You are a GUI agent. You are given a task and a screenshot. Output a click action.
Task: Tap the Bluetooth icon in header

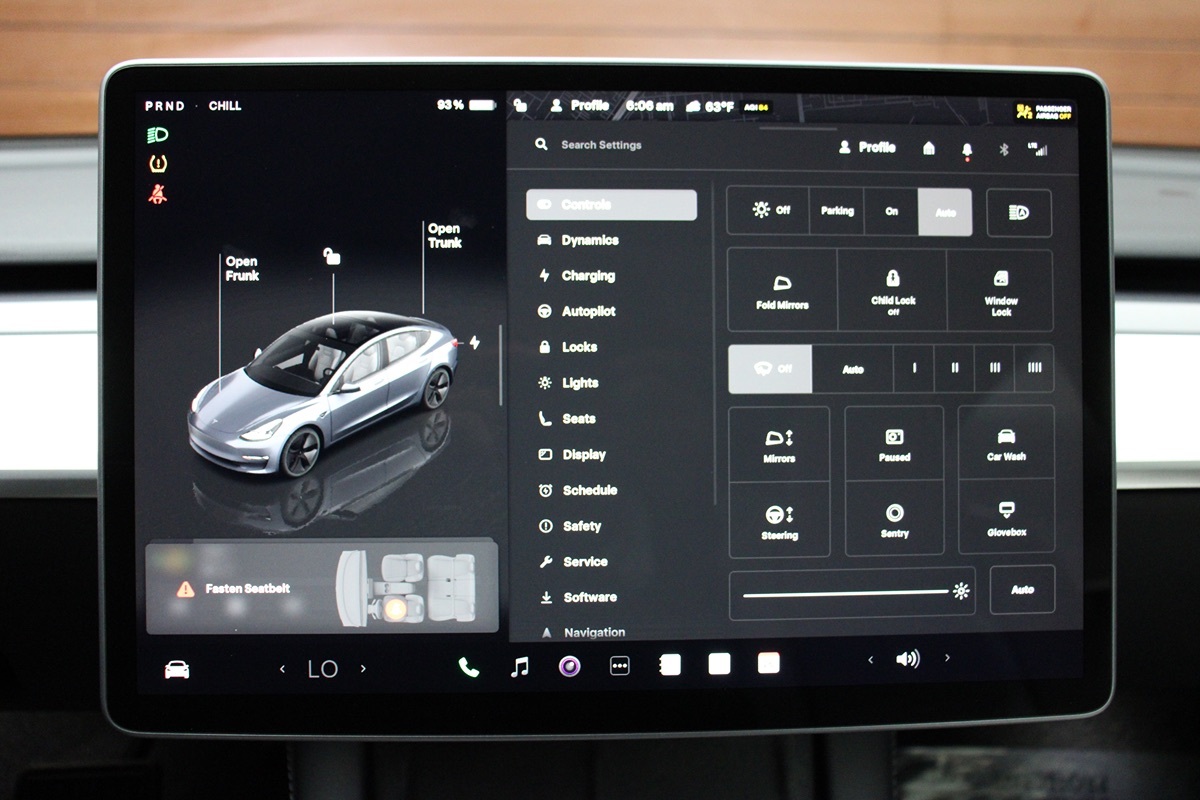pyautogui.click(x=1005, y=149)
